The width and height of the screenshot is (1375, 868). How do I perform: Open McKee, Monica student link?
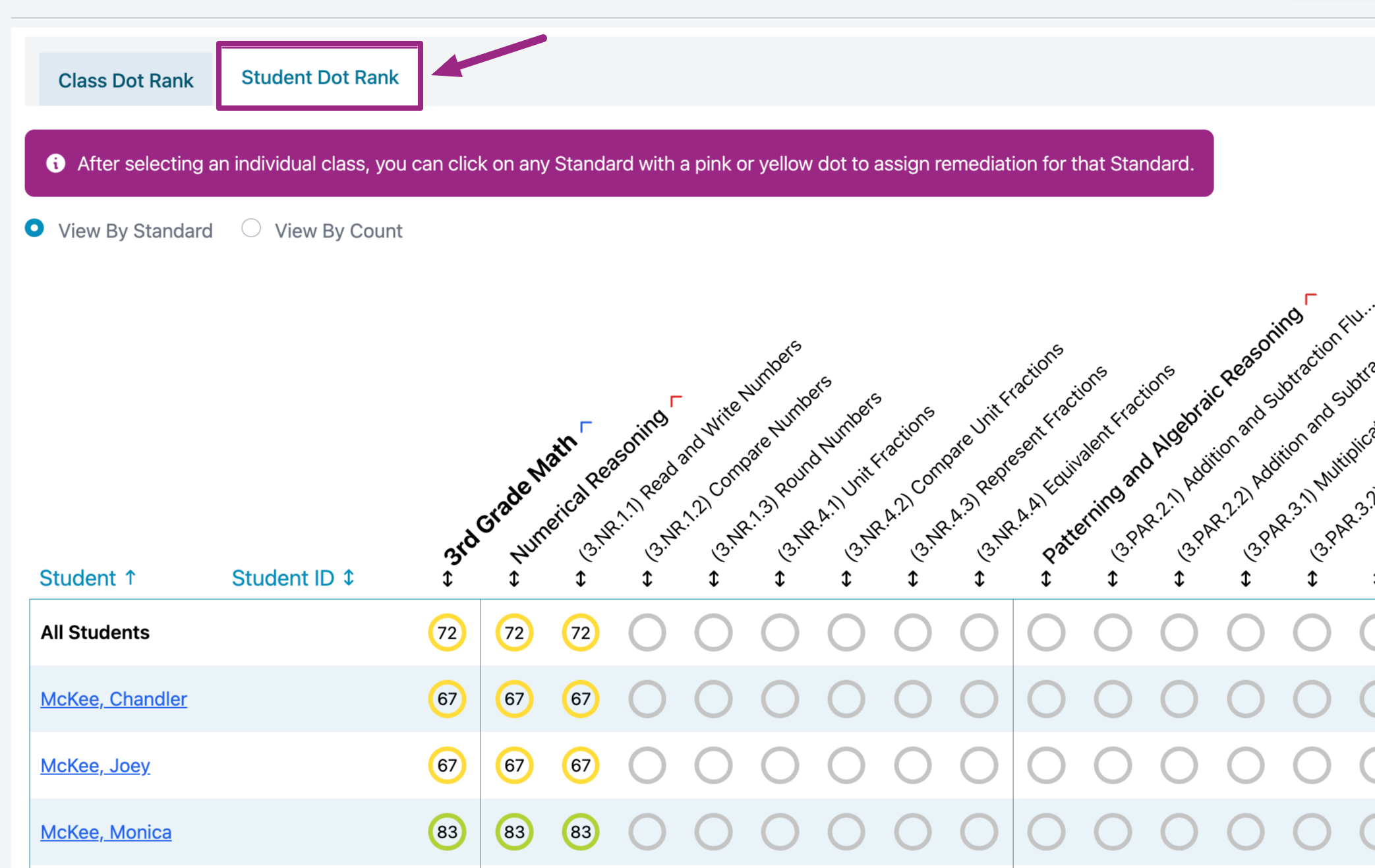tap(105, 832)
